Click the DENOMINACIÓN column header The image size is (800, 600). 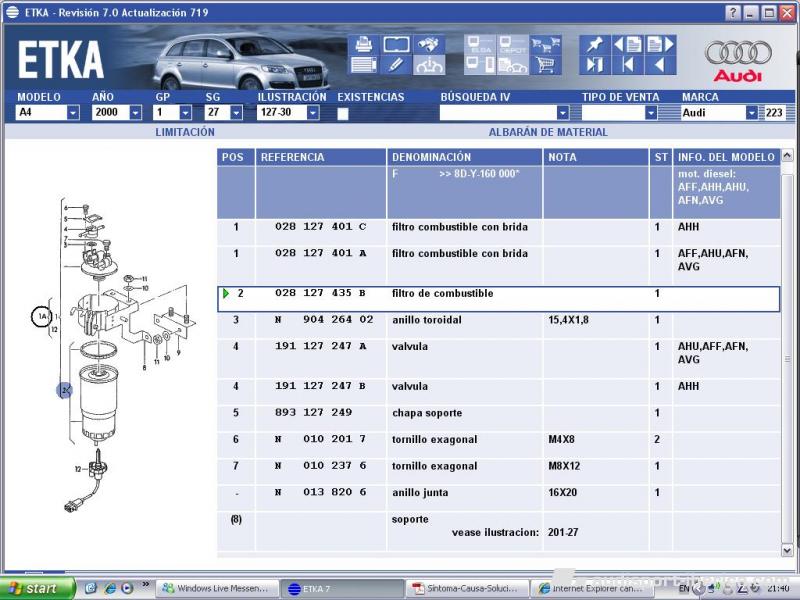point(464,157)
